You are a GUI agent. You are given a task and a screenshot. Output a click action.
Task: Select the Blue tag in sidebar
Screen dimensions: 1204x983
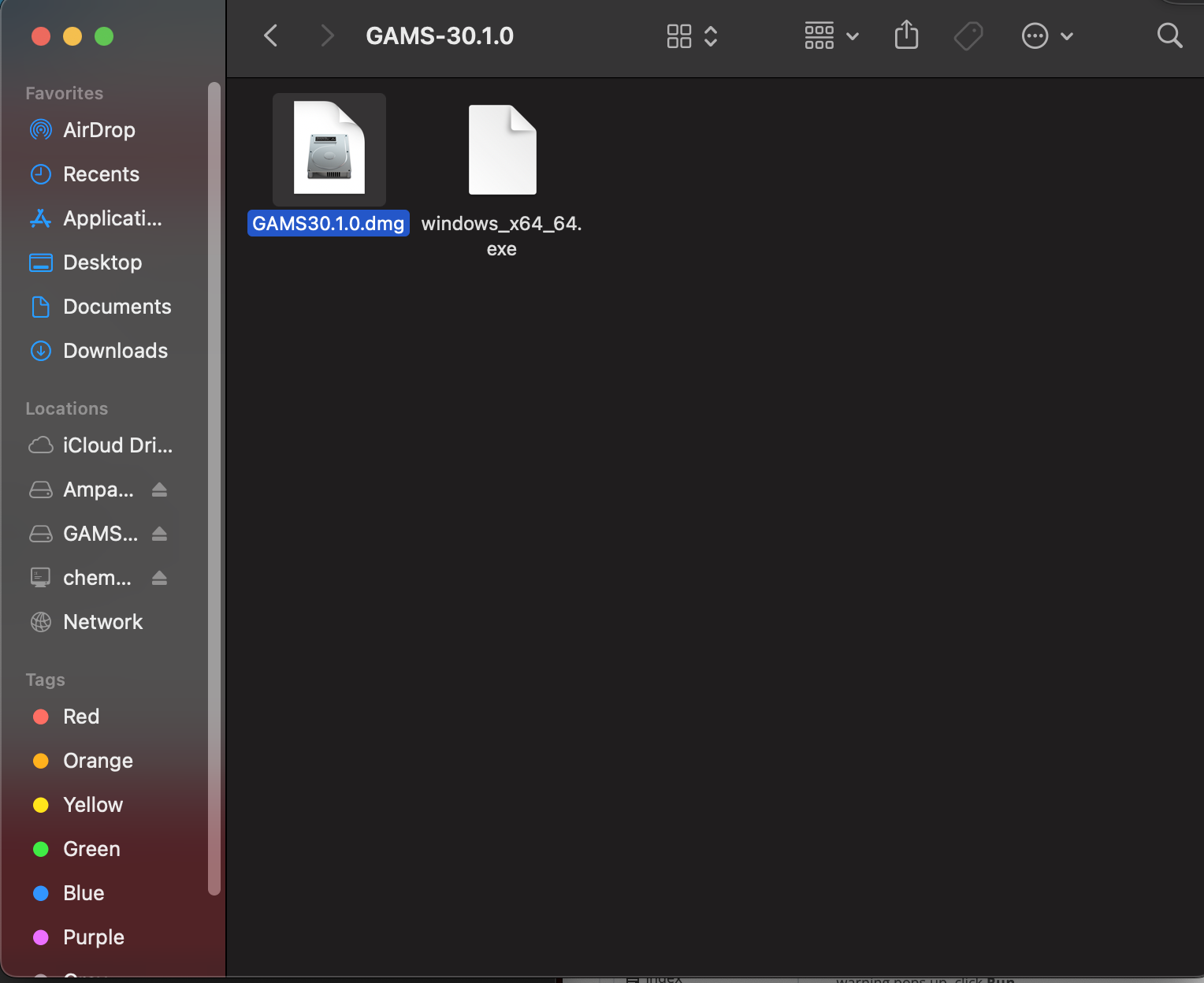coord(84,893)
